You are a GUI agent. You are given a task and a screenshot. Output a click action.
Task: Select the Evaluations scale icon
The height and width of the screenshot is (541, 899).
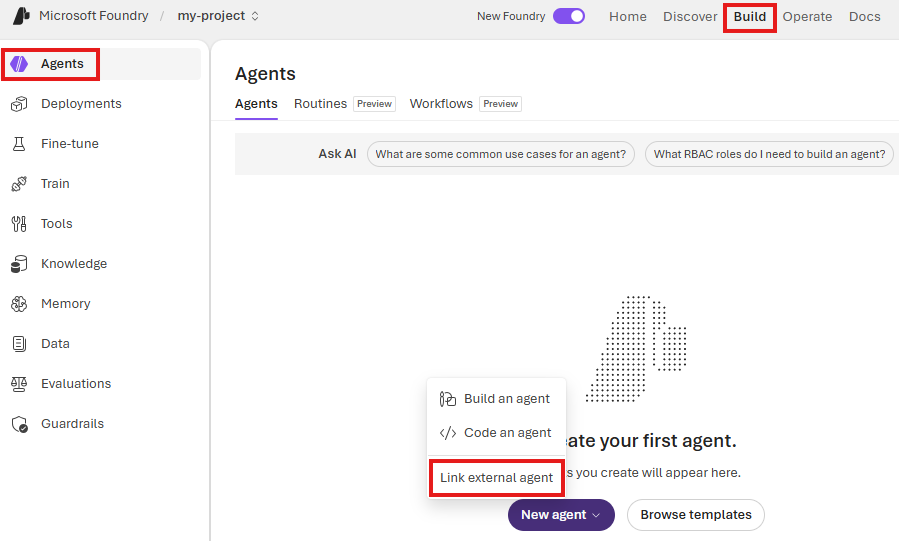point(19,384)
